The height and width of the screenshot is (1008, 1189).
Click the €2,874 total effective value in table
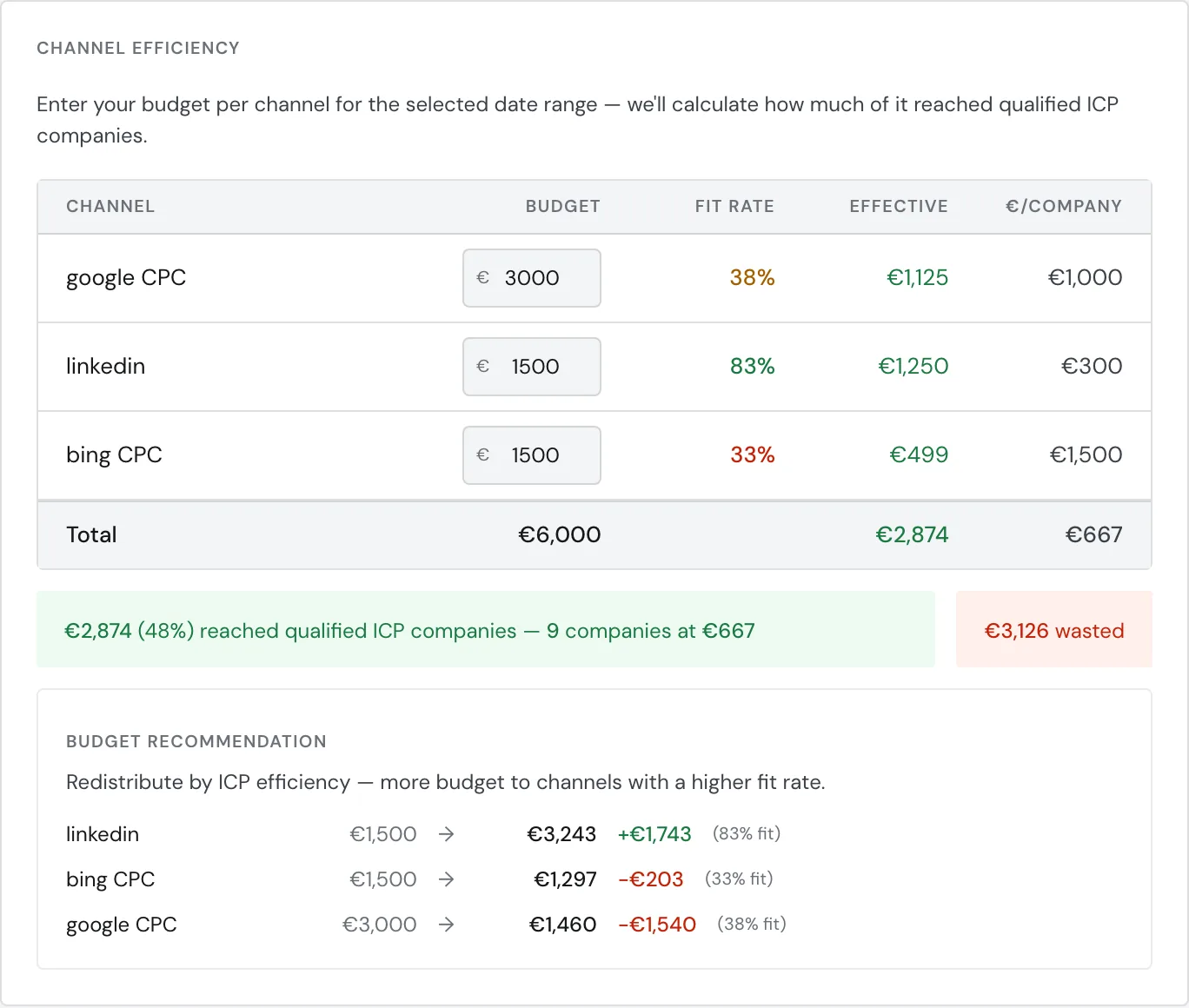click(x=912, y=535)
